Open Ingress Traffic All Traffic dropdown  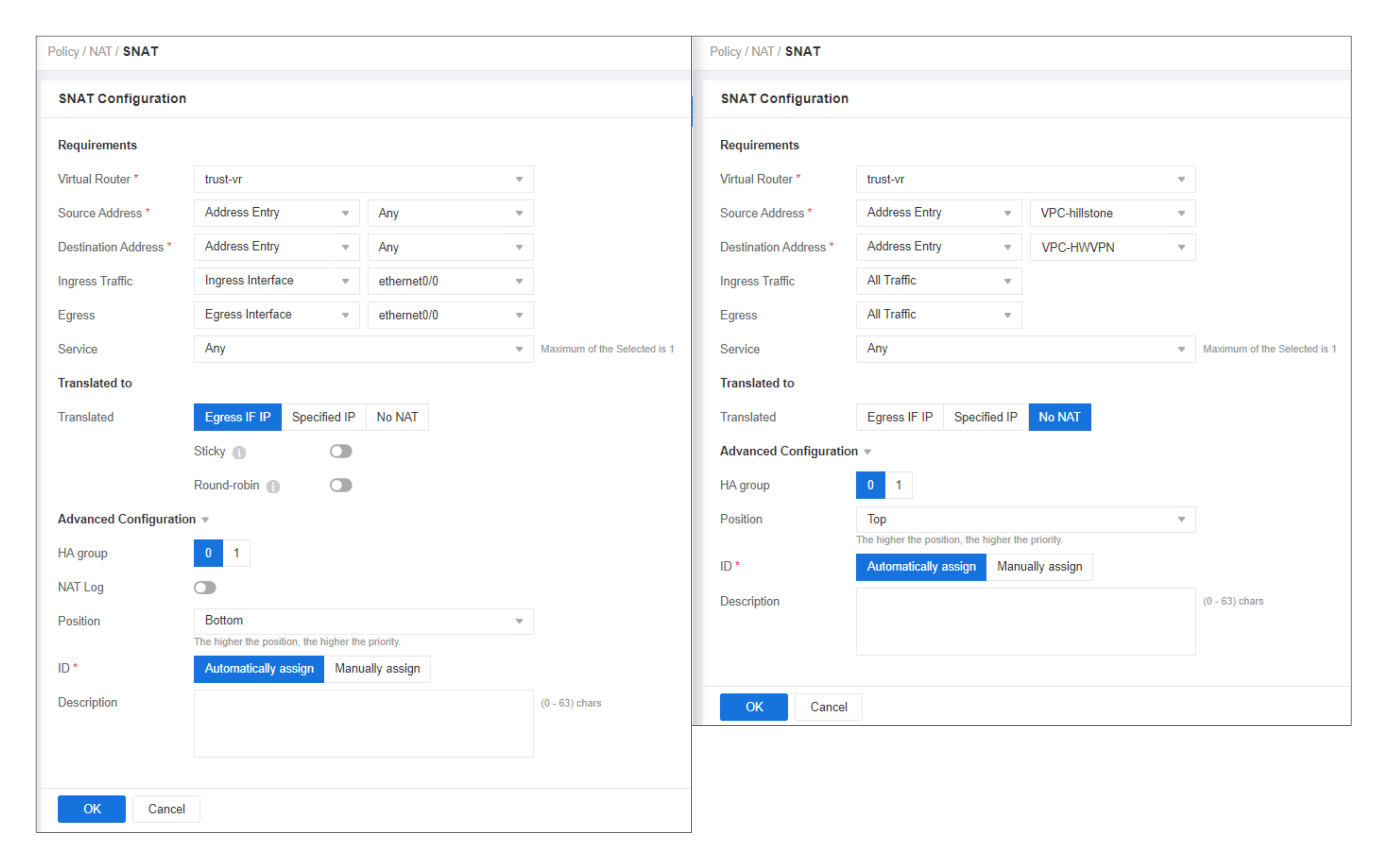pos(939,281)
